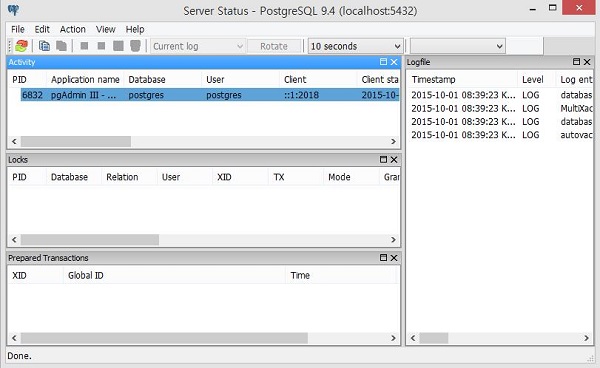Viewport: 600px width, 368px height.
Task: Maximize the Locks panel
Action: pos(383,160)
